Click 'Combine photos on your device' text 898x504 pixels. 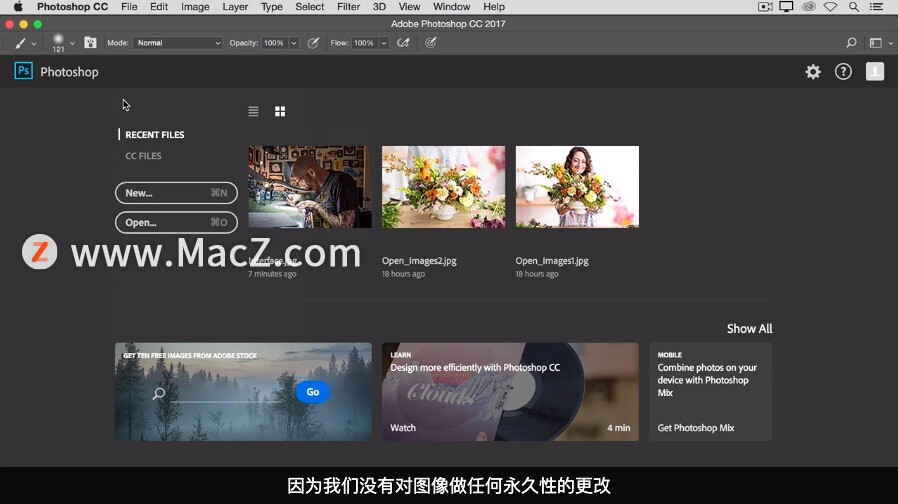click(707, 380)
